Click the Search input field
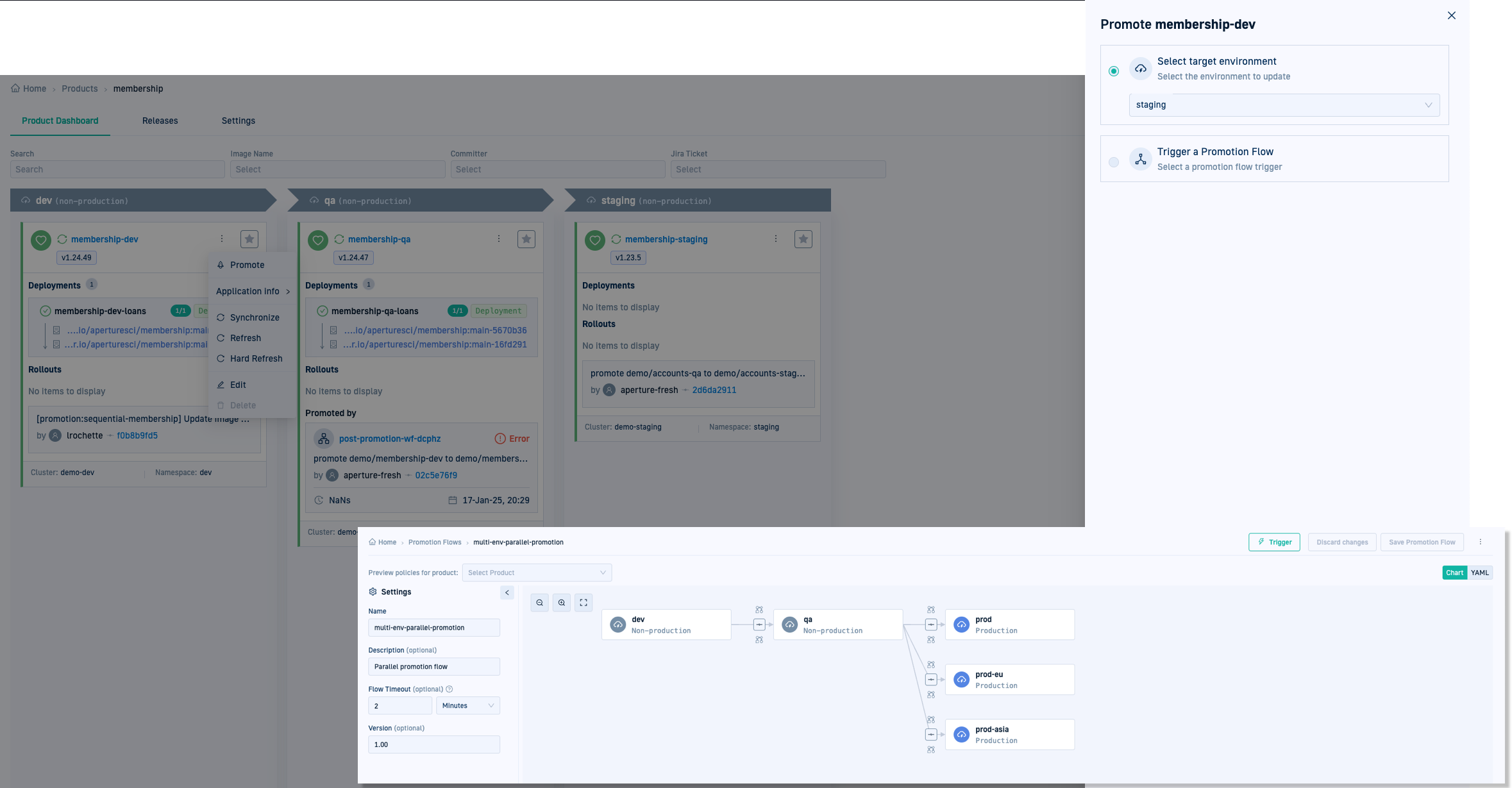This screenshot has width=1512, height=788. pos(117,169)
